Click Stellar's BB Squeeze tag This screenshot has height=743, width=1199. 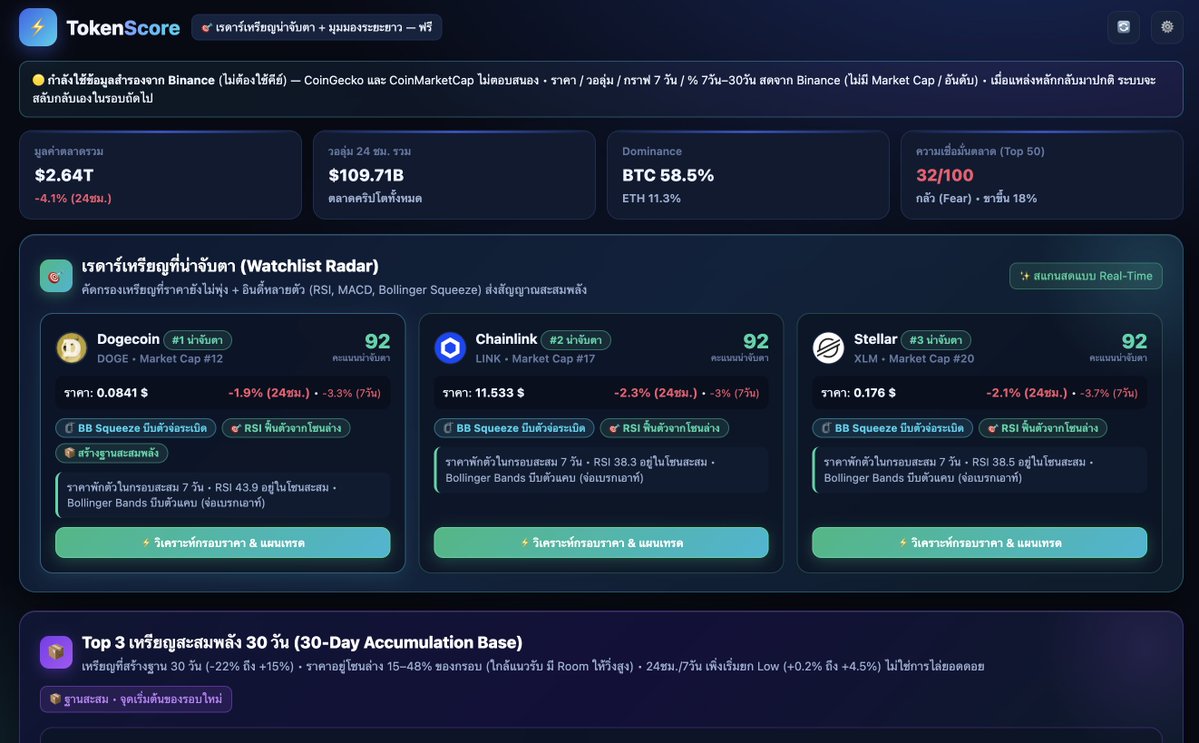click(892, 428)
